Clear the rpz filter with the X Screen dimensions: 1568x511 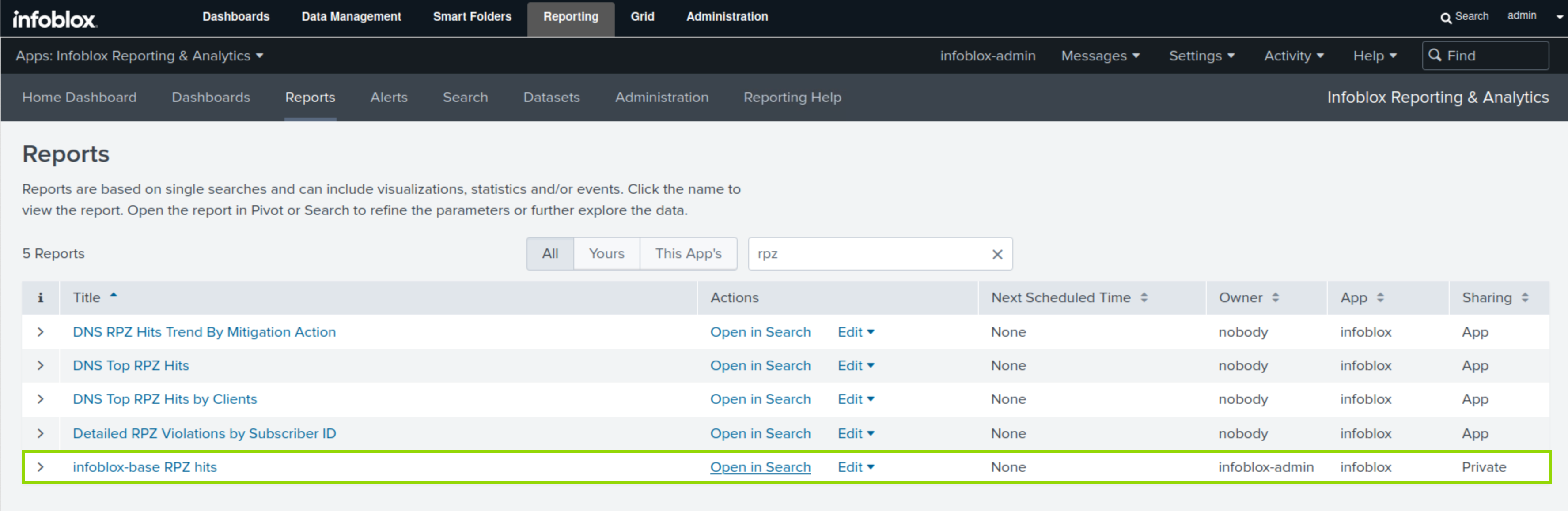pyautogui.click(x=996, y=254)
